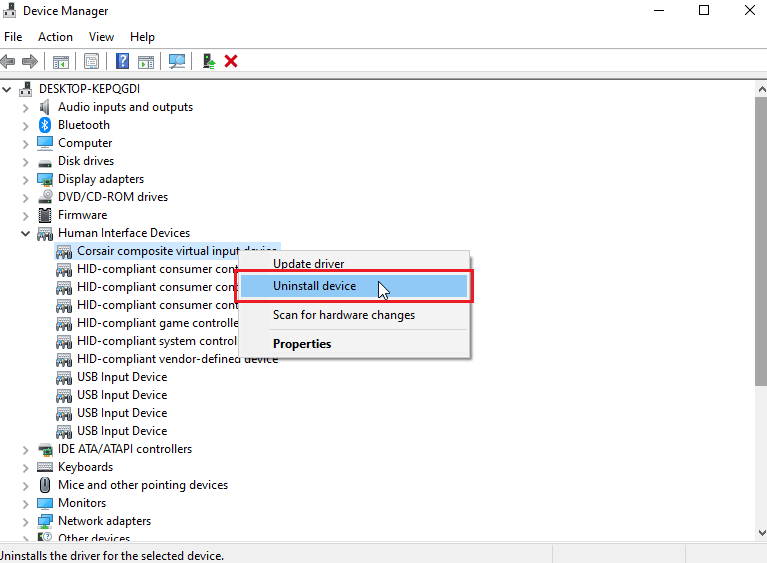Image resolution: width=767 pixels, height=563 pixels.
Task: Expand the Display adapters category
Action: click(25, 180)
